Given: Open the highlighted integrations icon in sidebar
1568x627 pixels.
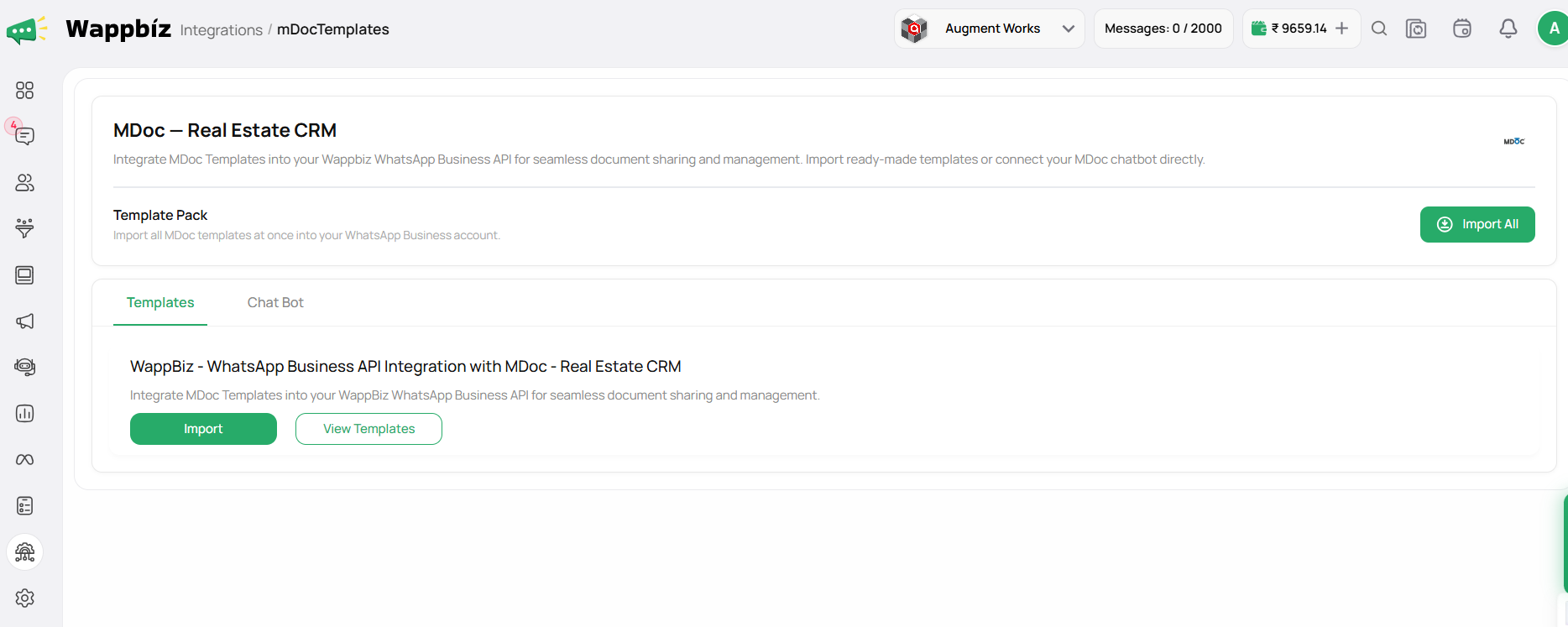Looking at the screenshot, I should [x=25, y=552].
